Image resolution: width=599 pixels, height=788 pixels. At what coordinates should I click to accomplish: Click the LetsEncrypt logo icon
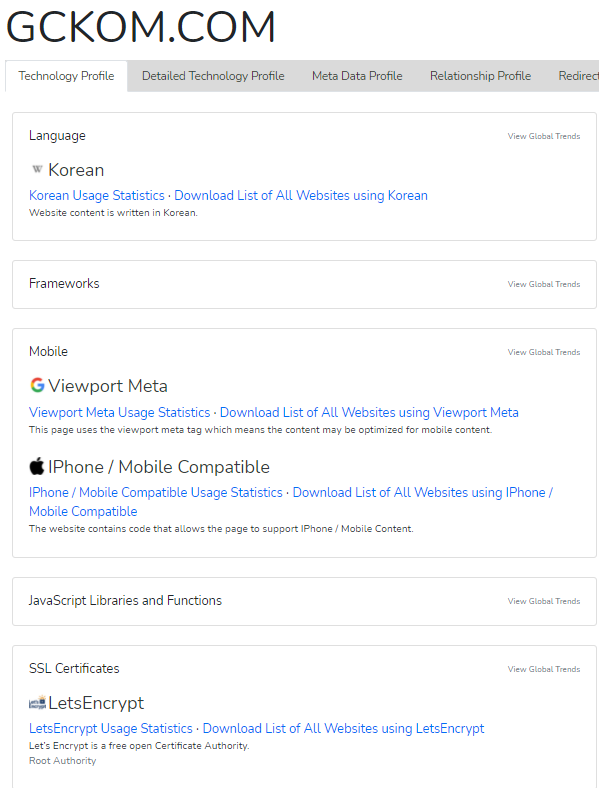[x=37, y=702]
